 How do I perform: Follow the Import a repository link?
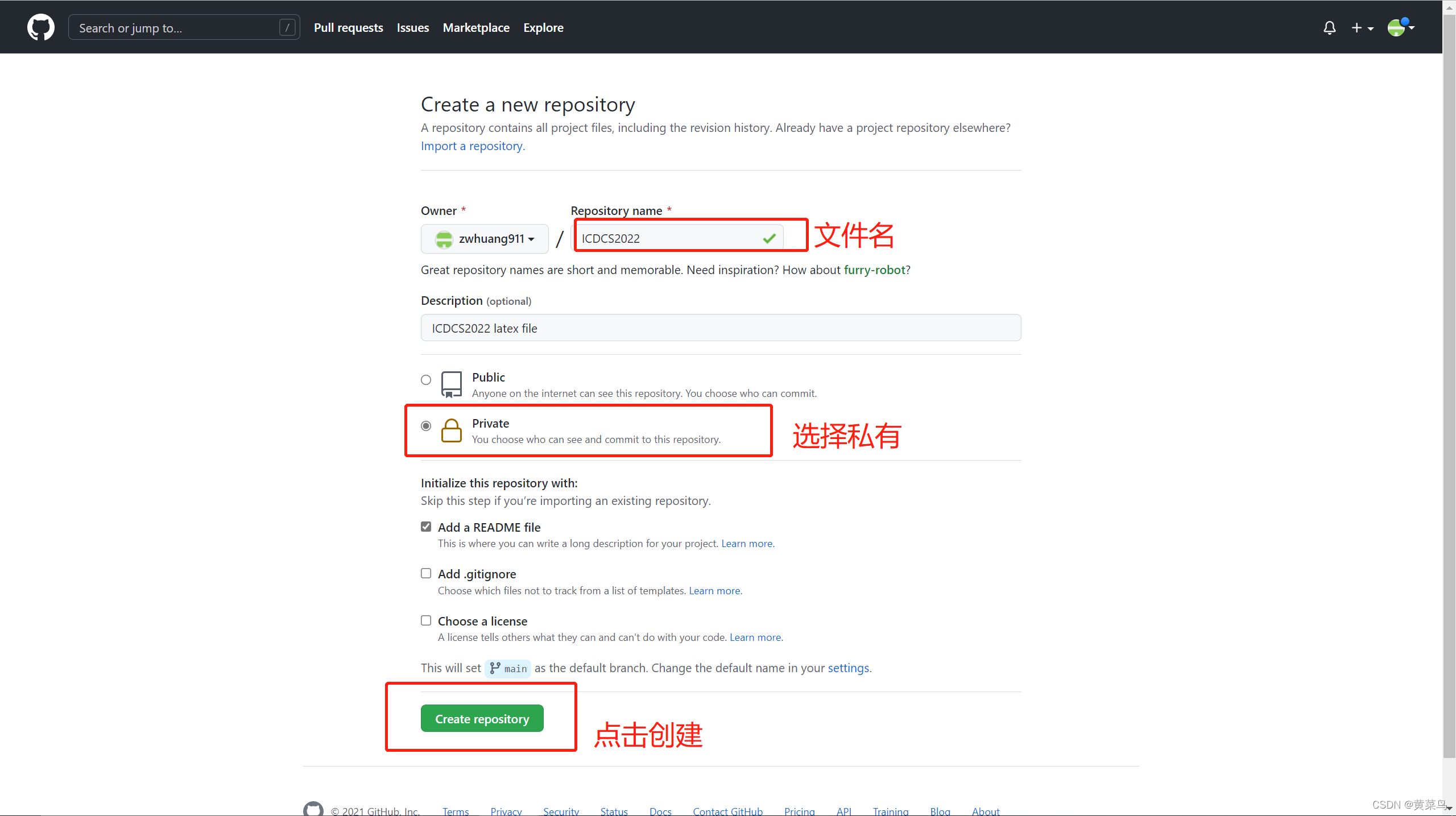tap(473, 146)
